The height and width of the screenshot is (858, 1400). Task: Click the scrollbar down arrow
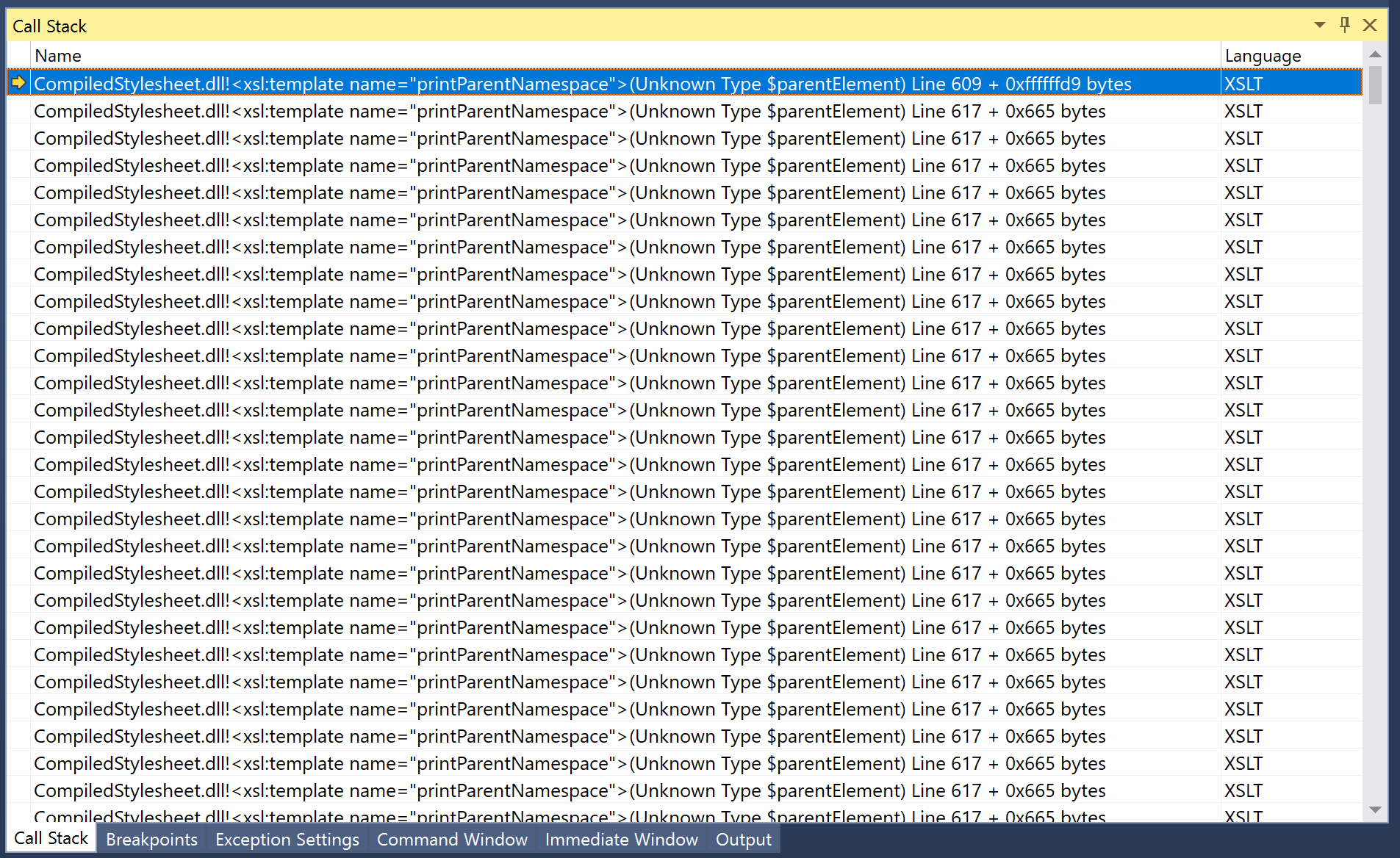coord(1375,811)
